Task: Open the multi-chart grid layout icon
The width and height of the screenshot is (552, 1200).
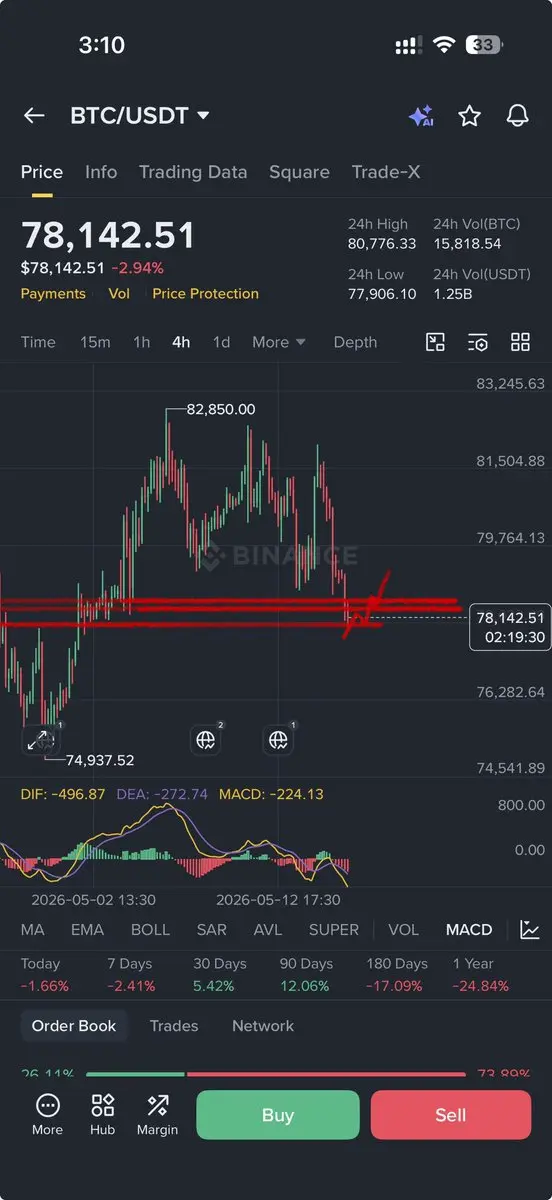Action: [520, 342]
